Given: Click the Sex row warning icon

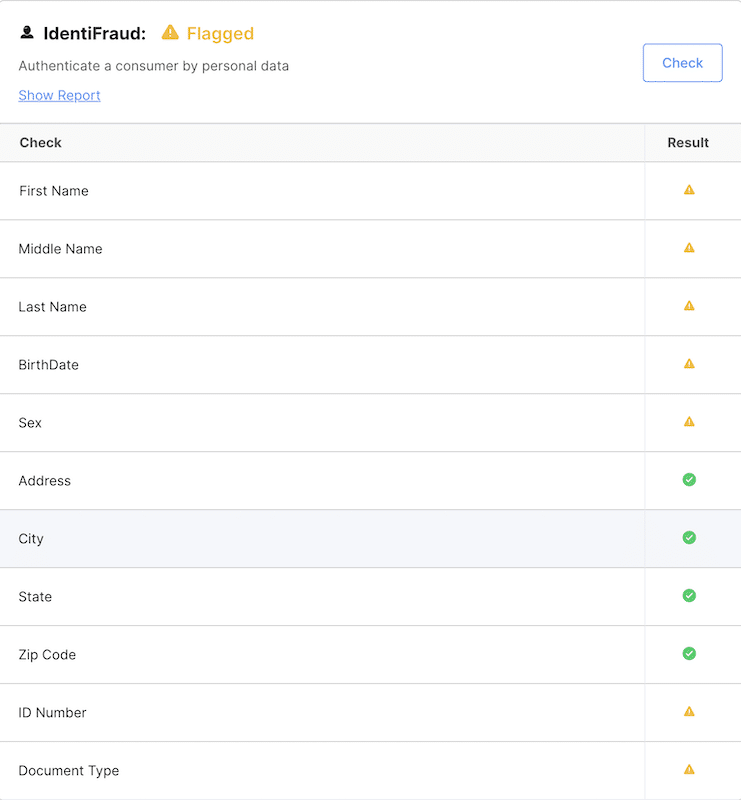Looking at the screenshot, I should click(689, 422).
